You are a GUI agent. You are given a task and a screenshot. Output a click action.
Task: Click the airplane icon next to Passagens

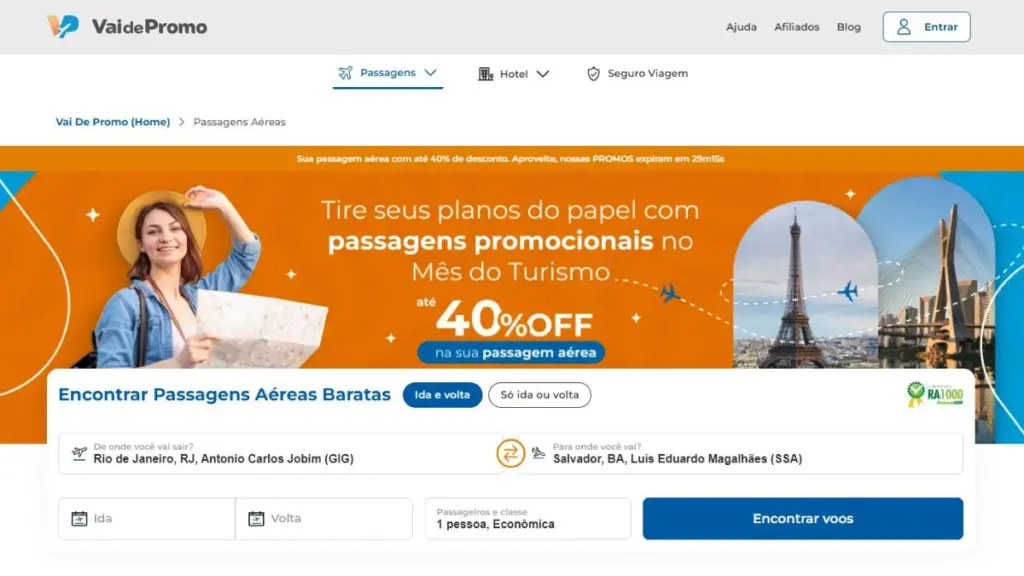345,72
